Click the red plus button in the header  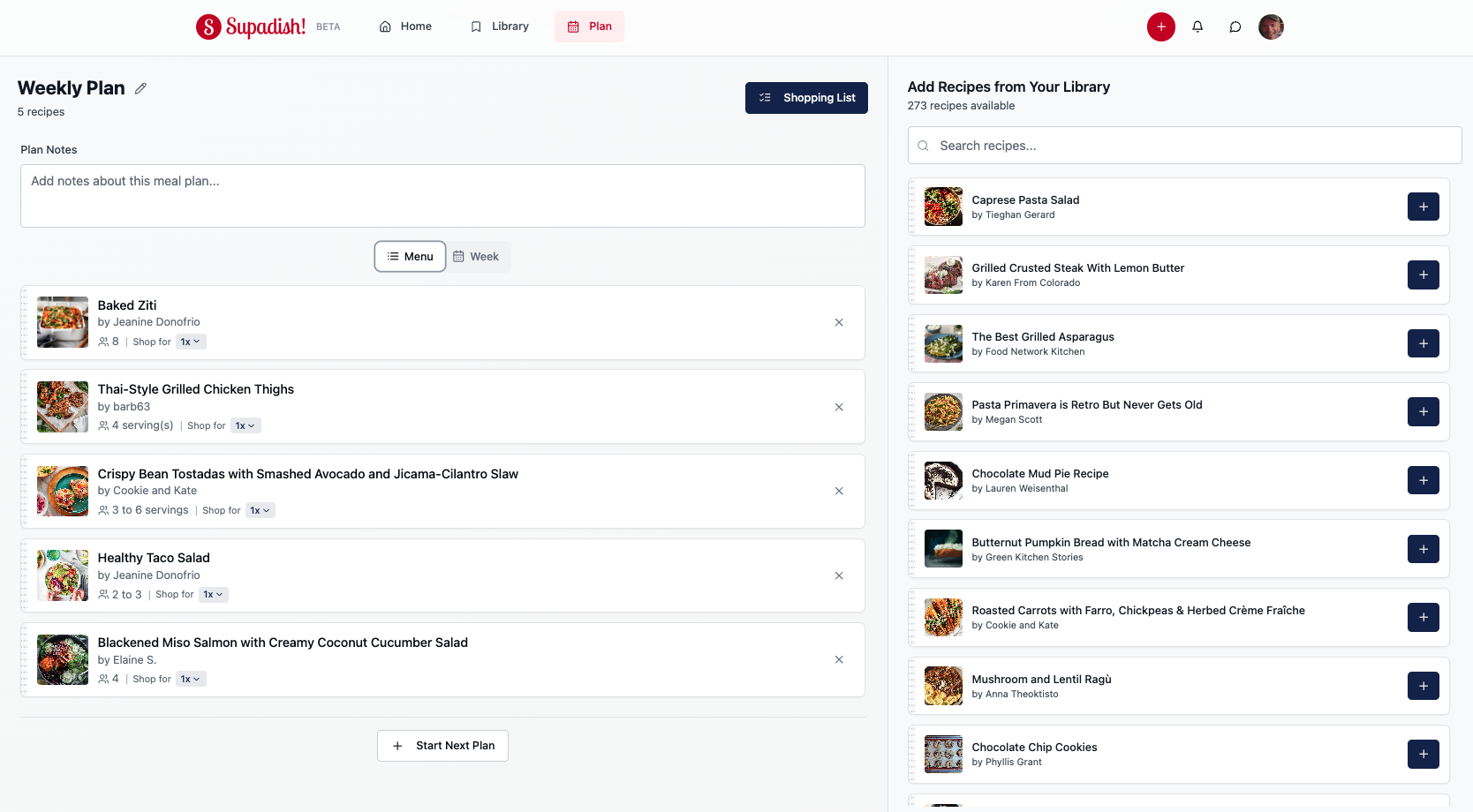[1160, 26]
